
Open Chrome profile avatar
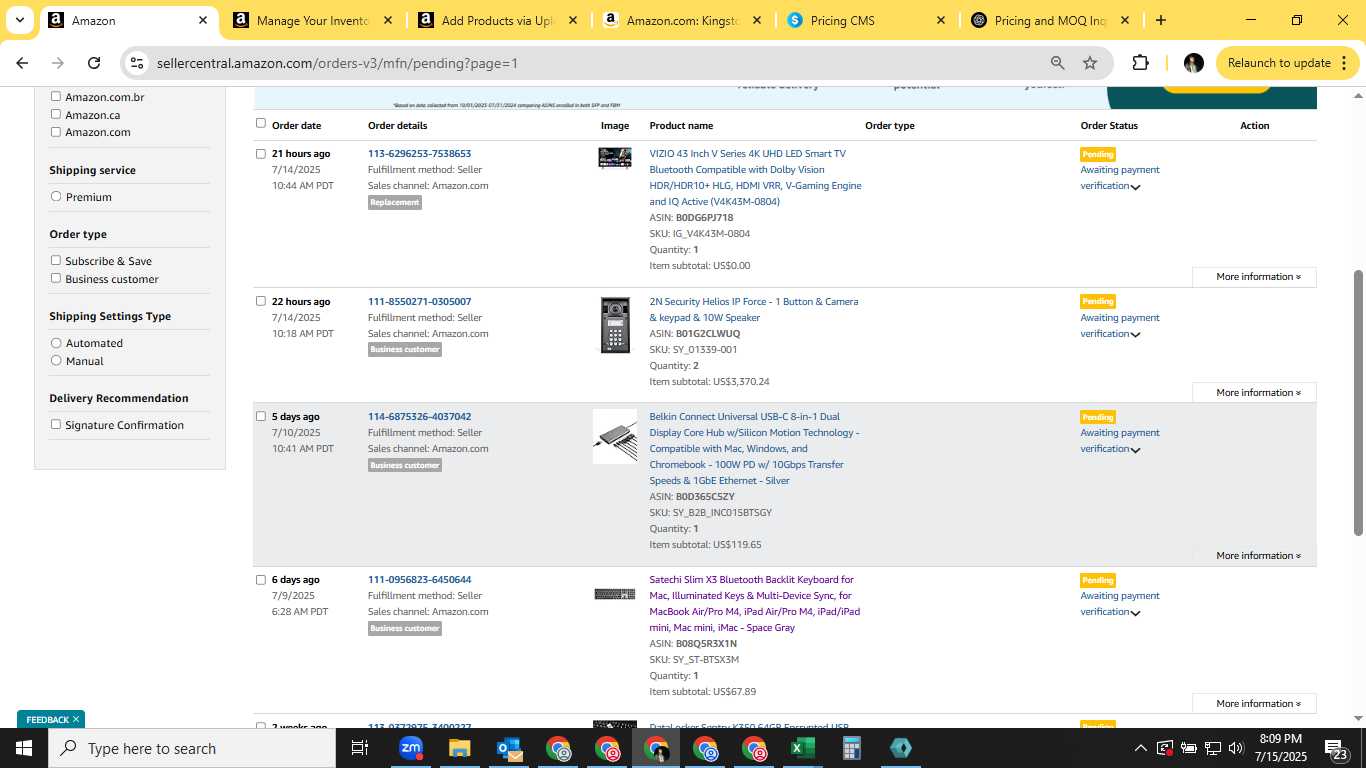point(1193,63)
